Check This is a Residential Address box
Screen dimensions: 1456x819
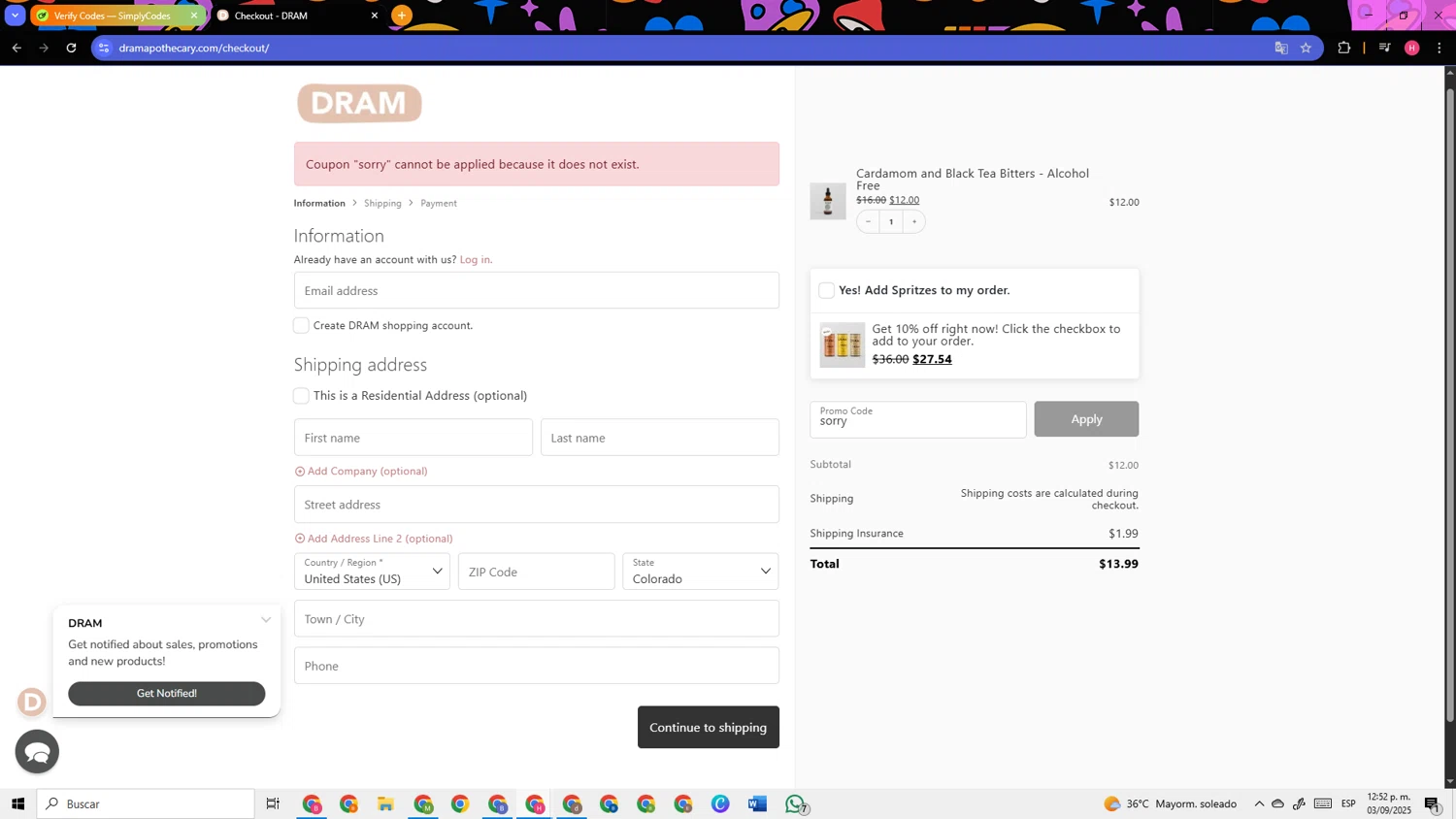click(x=301, y=396)
